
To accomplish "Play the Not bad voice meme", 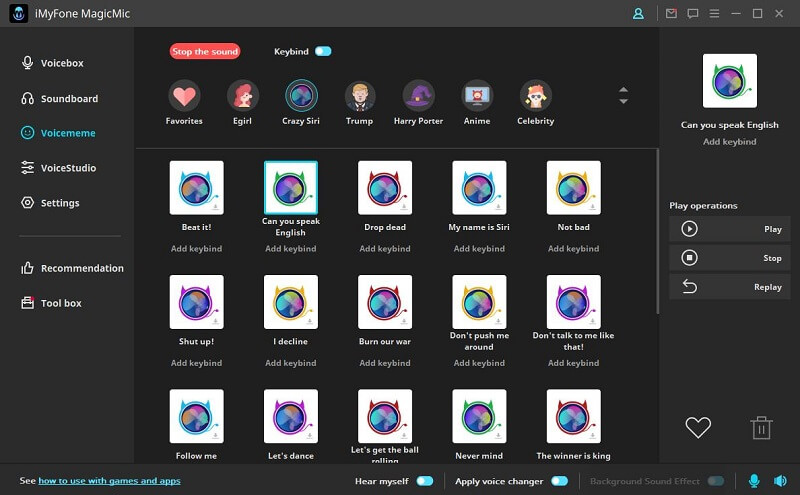I will pos(573,187).
